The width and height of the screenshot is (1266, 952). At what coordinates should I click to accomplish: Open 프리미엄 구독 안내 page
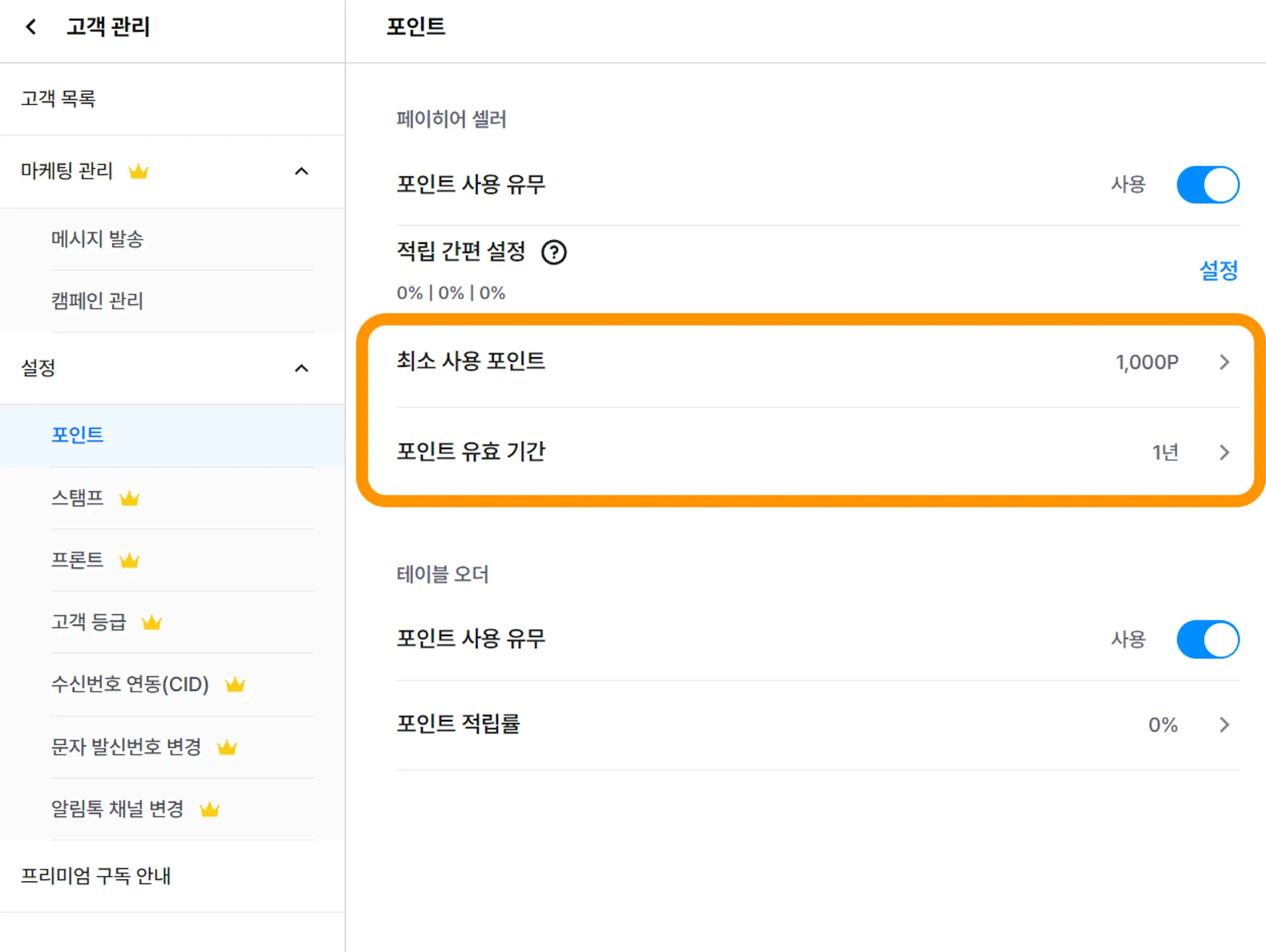pos(96,876)
